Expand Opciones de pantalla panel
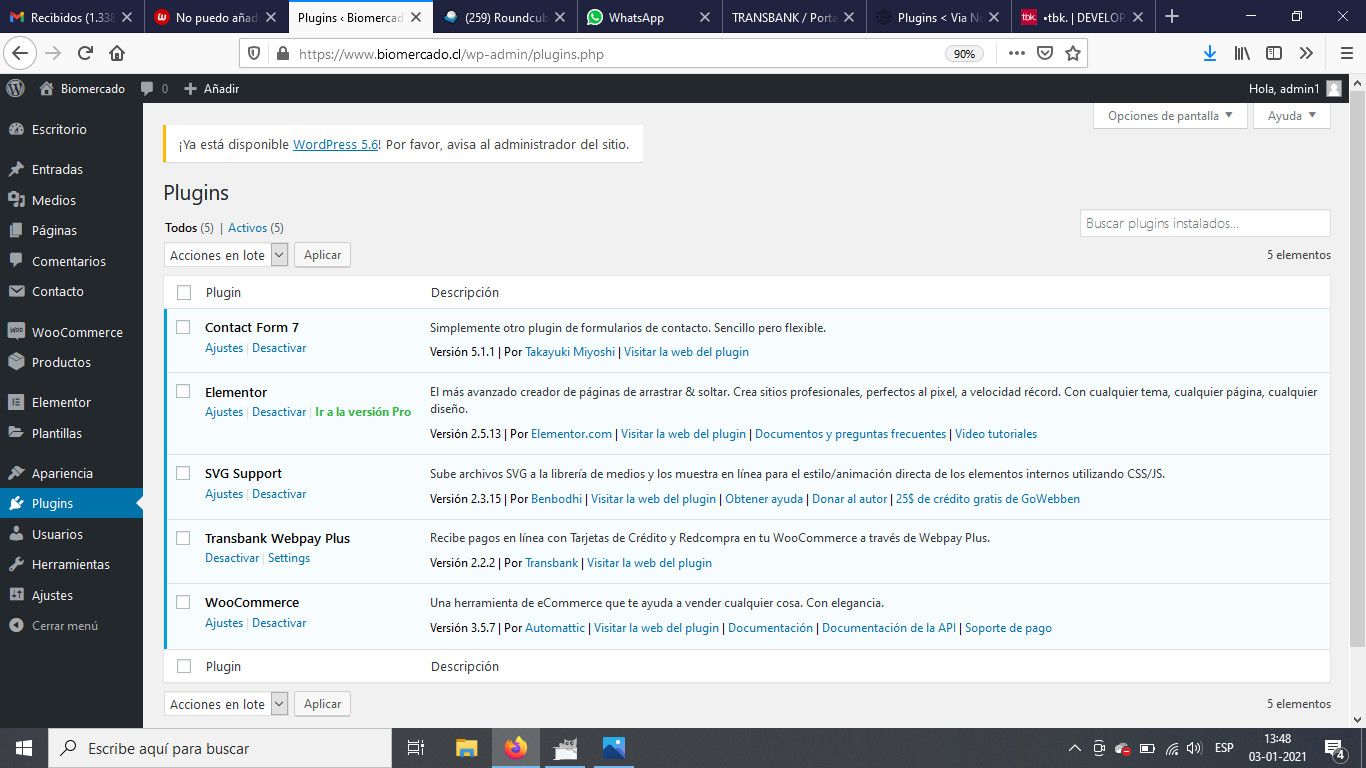The image size is (1366, 768). point(1170,116)
